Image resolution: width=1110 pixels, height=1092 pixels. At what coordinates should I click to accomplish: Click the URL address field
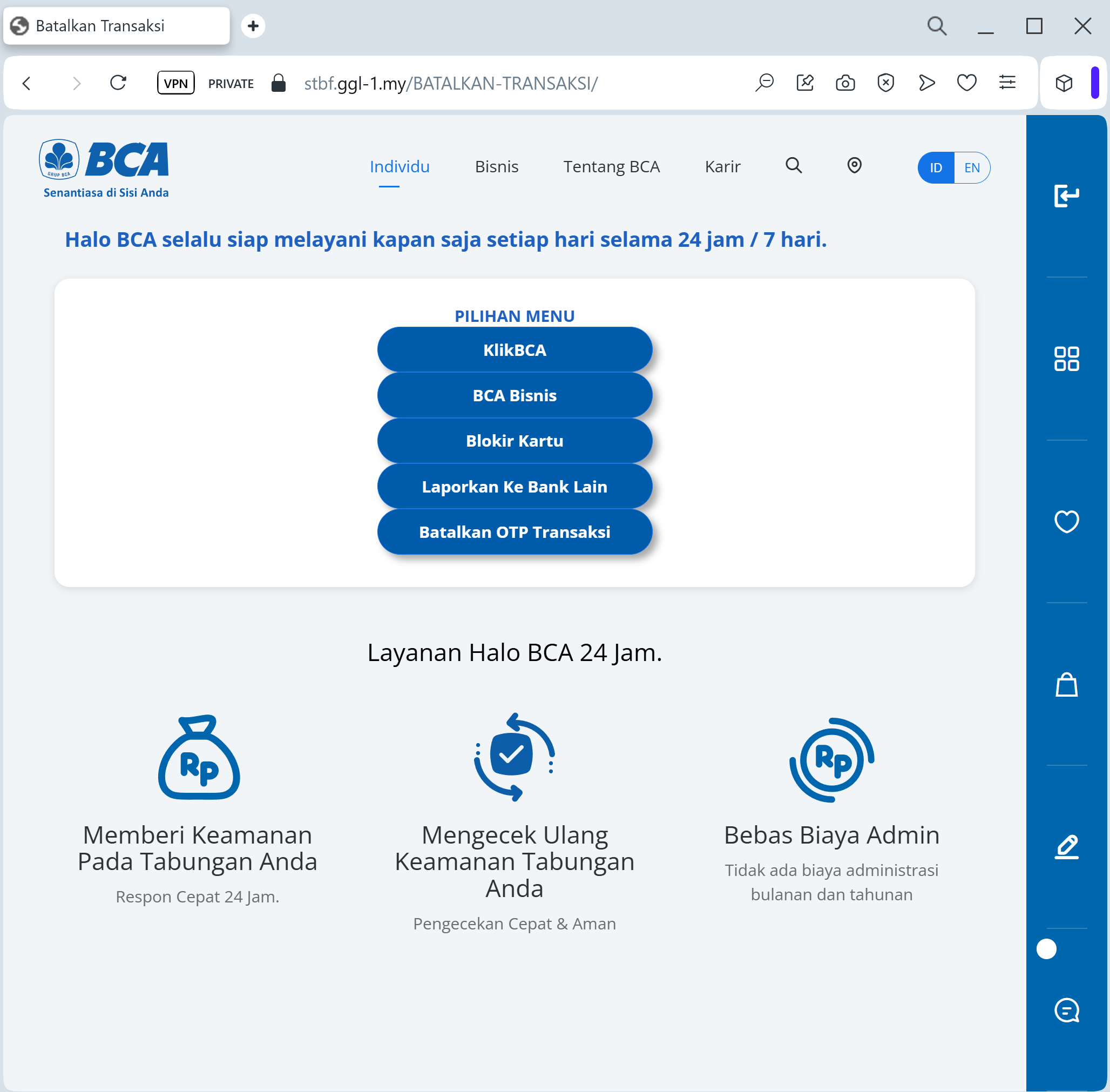[451, 84]
